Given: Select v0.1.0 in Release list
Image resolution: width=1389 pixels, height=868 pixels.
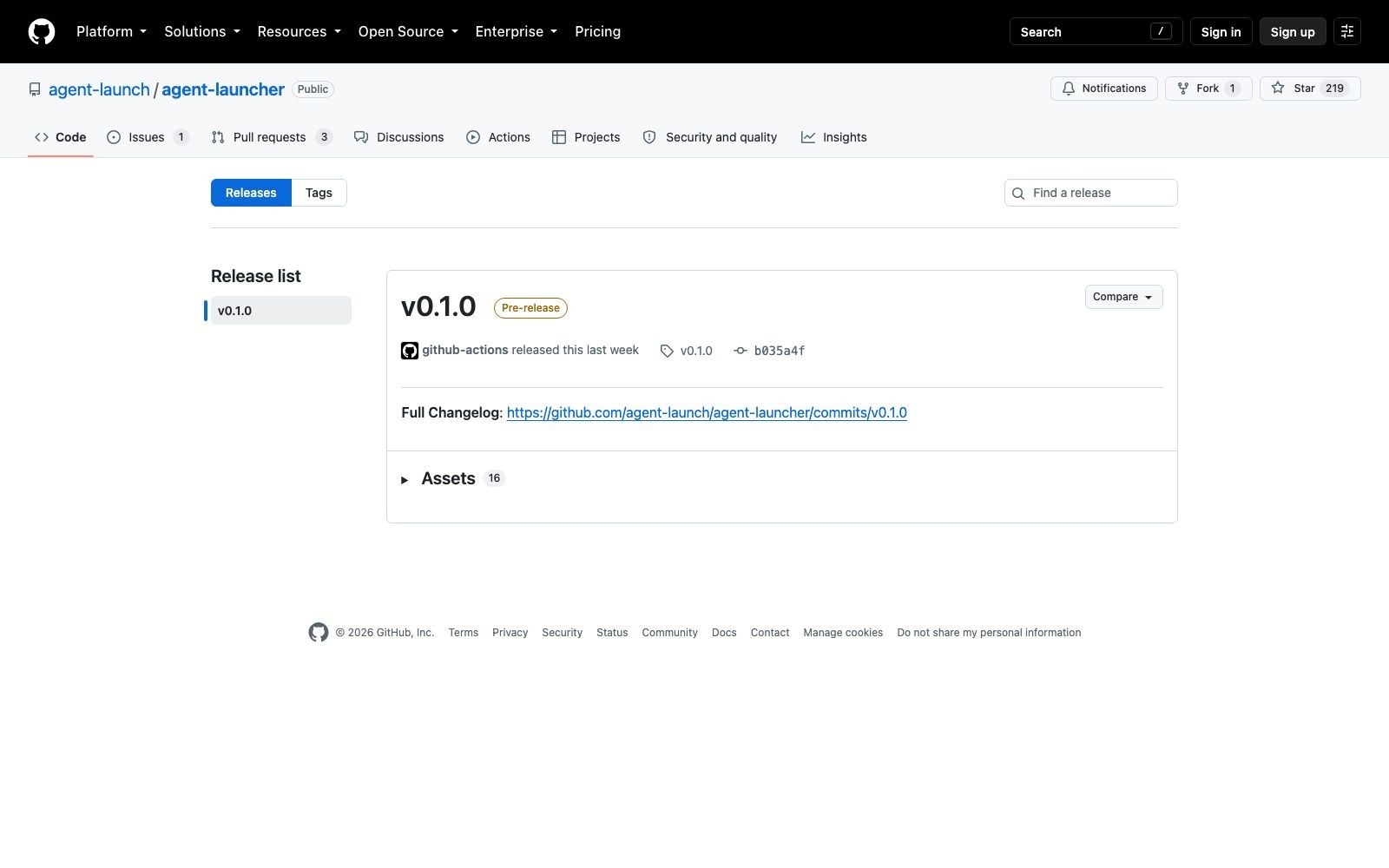Looking at the screenshot, I should pos(280,311).
